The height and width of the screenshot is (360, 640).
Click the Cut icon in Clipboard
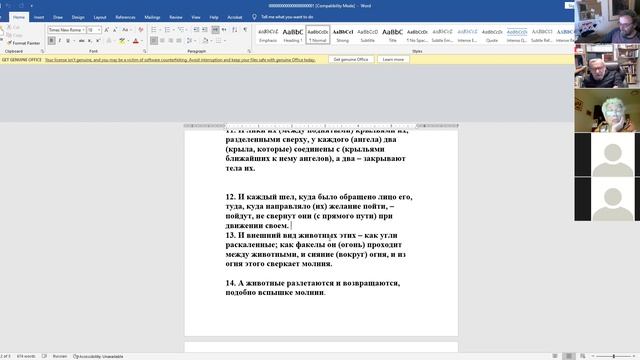(13, 27)
